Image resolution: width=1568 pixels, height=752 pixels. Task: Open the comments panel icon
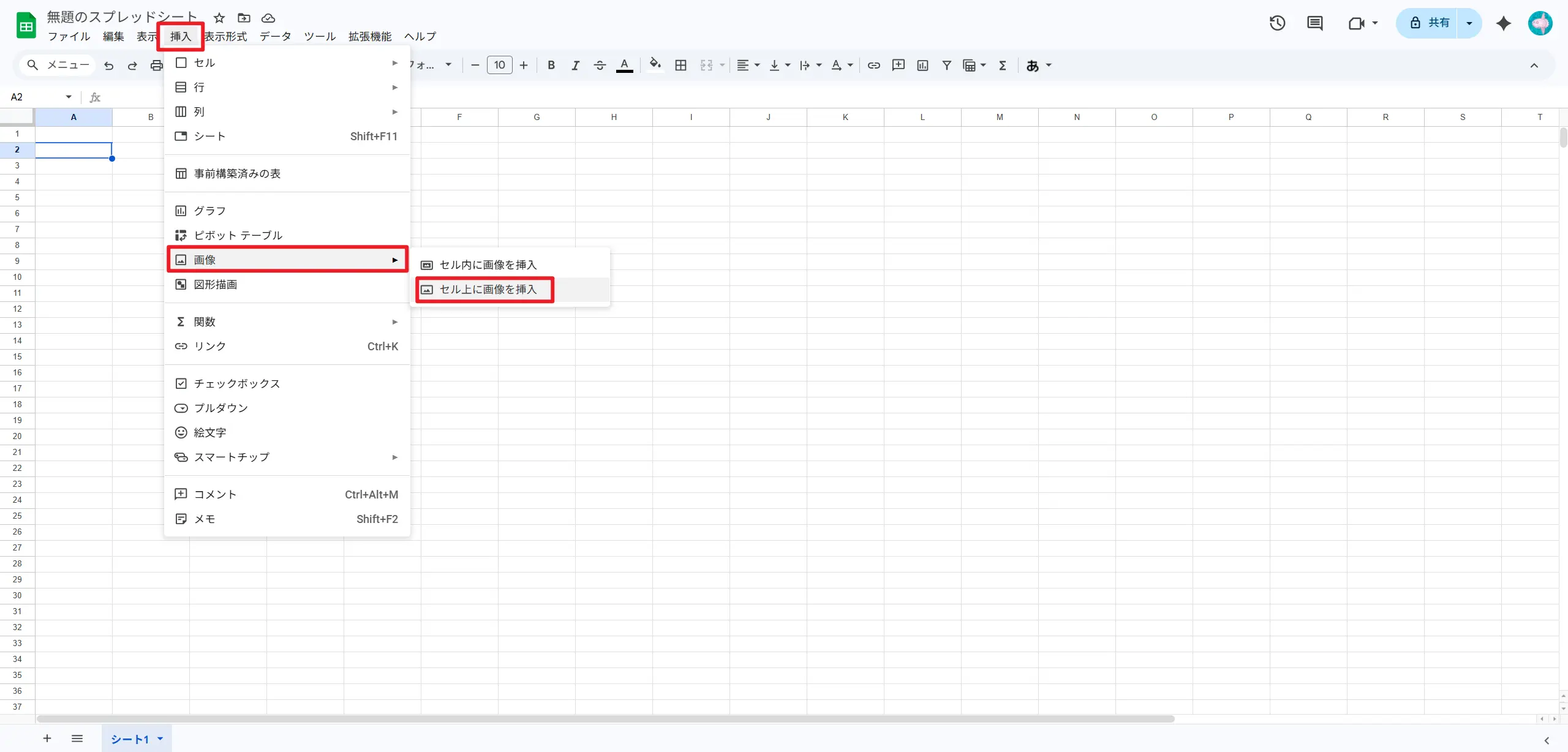[x=1314, y=23]
